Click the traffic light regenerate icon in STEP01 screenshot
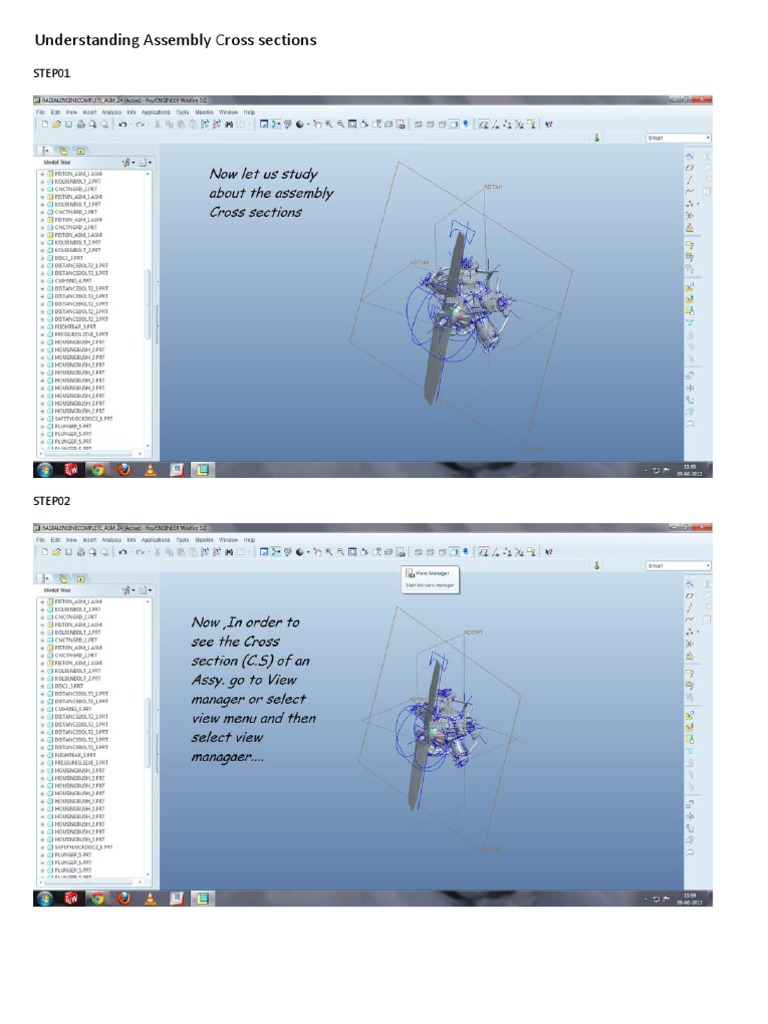768x1024 pixels. point(597,138)
